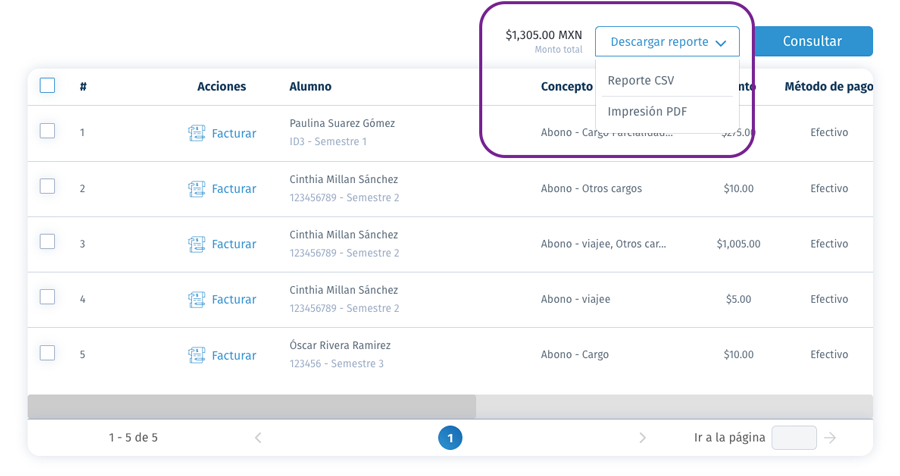The height and width of the screenshot is (476, 900).
Task: Check the select-all checkbox in header
Action: 48,86
